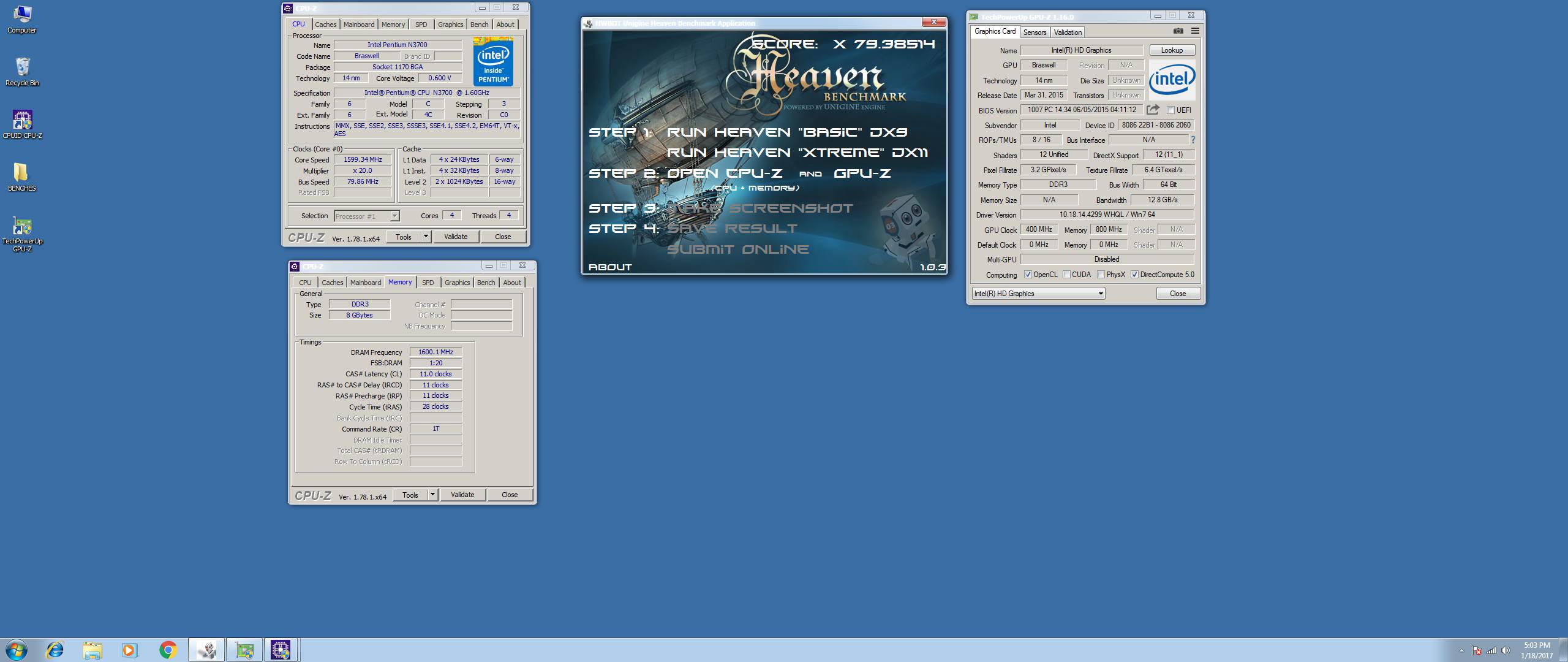Open the Computer desktop icon

[x=21, y=18]
